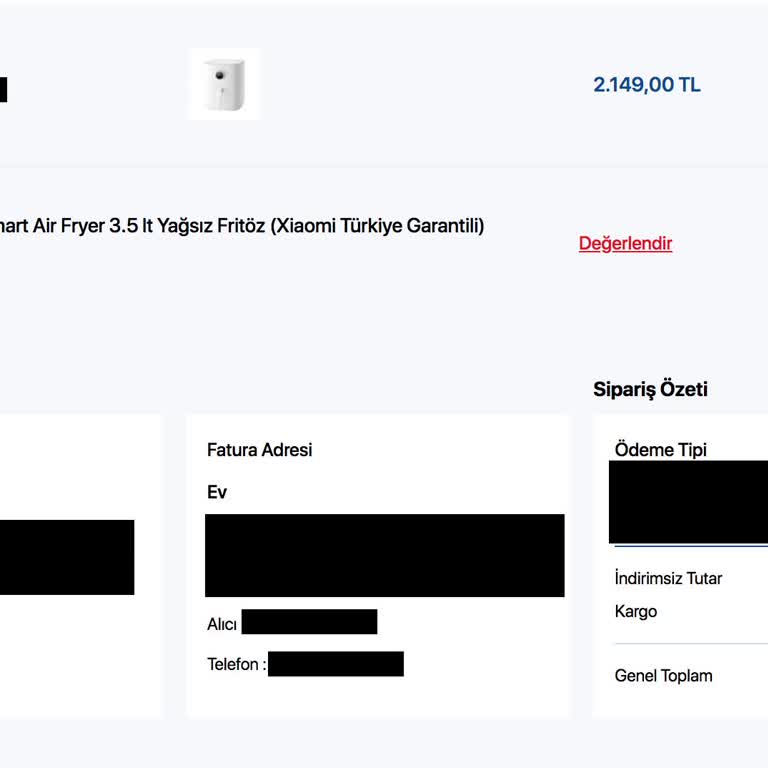
Task: Select the Ev address label
Action: [x=217, y=492]
